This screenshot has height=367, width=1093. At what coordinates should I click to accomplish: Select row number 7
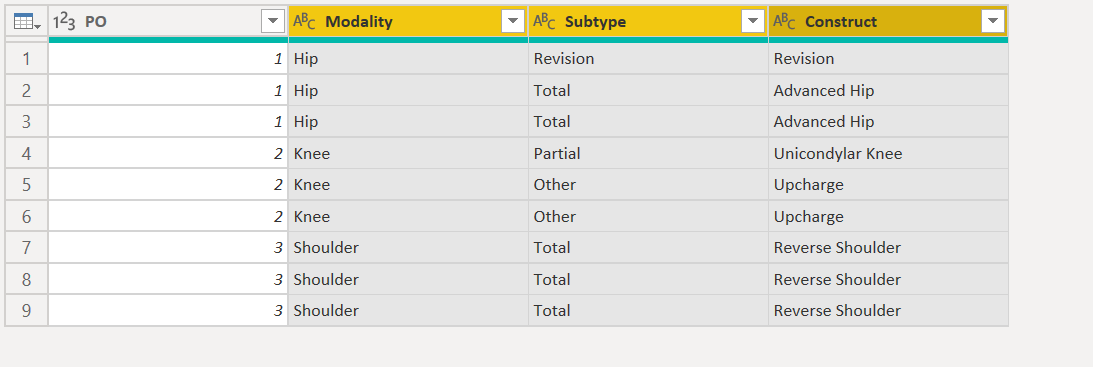pyautogui.click(x=26, y=248)
